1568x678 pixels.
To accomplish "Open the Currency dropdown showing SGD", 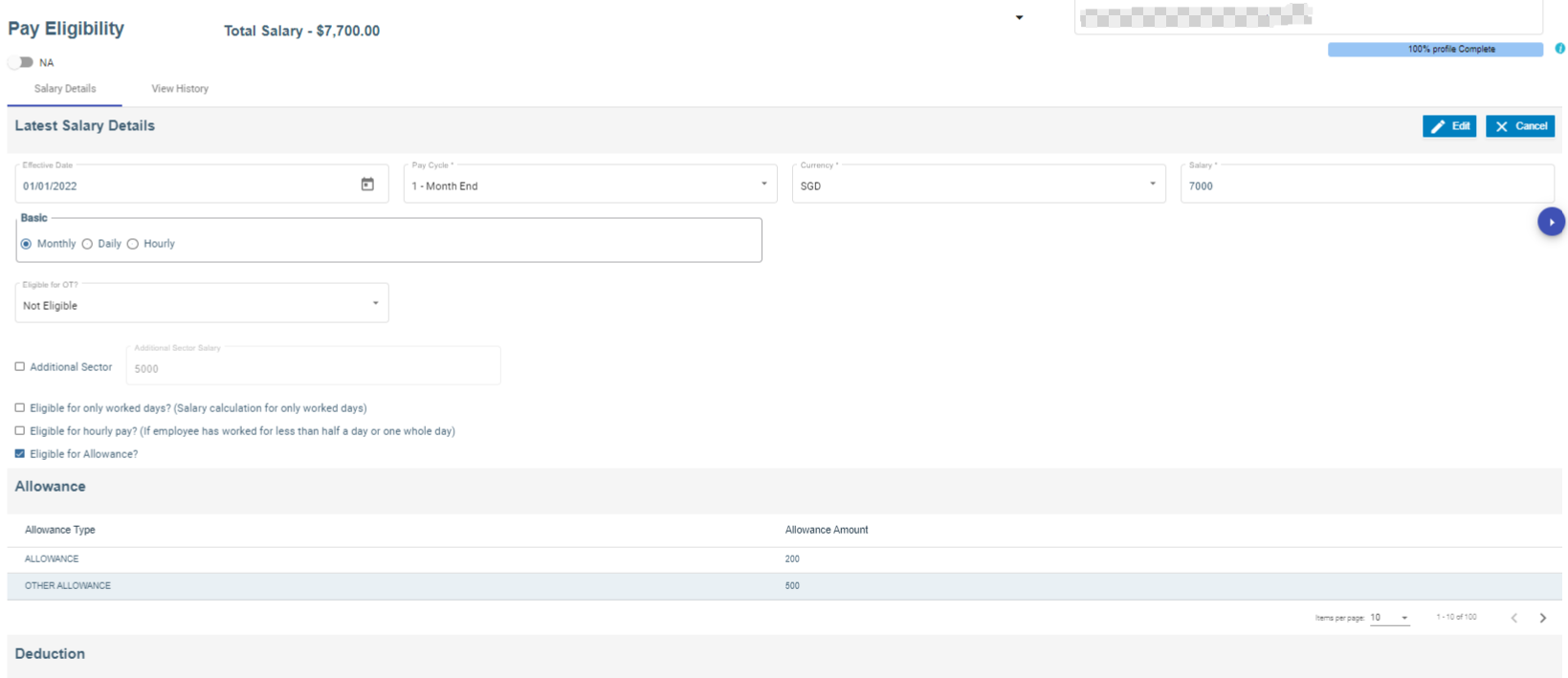I will (978, 185).
